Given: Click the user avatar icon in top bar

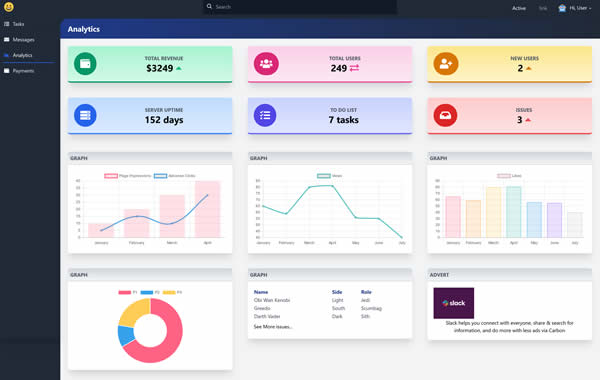Looking at the screenshot, I should (x=562, y=8).
